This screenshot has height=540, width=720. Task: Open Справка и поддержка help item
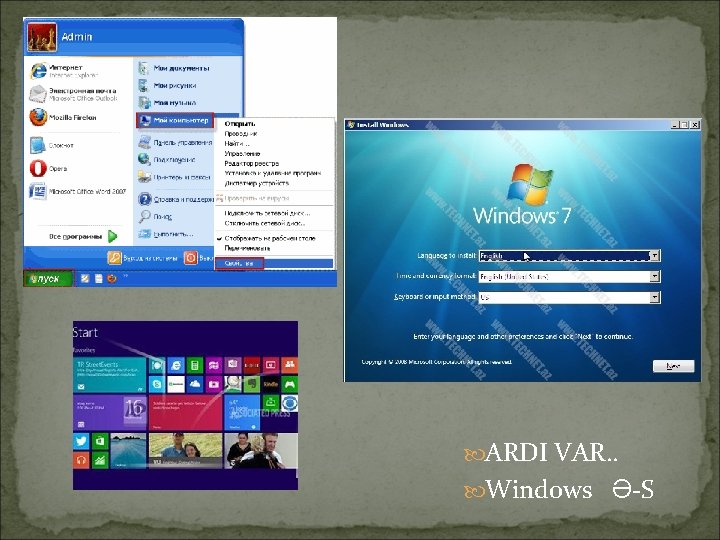pos(176,199)
